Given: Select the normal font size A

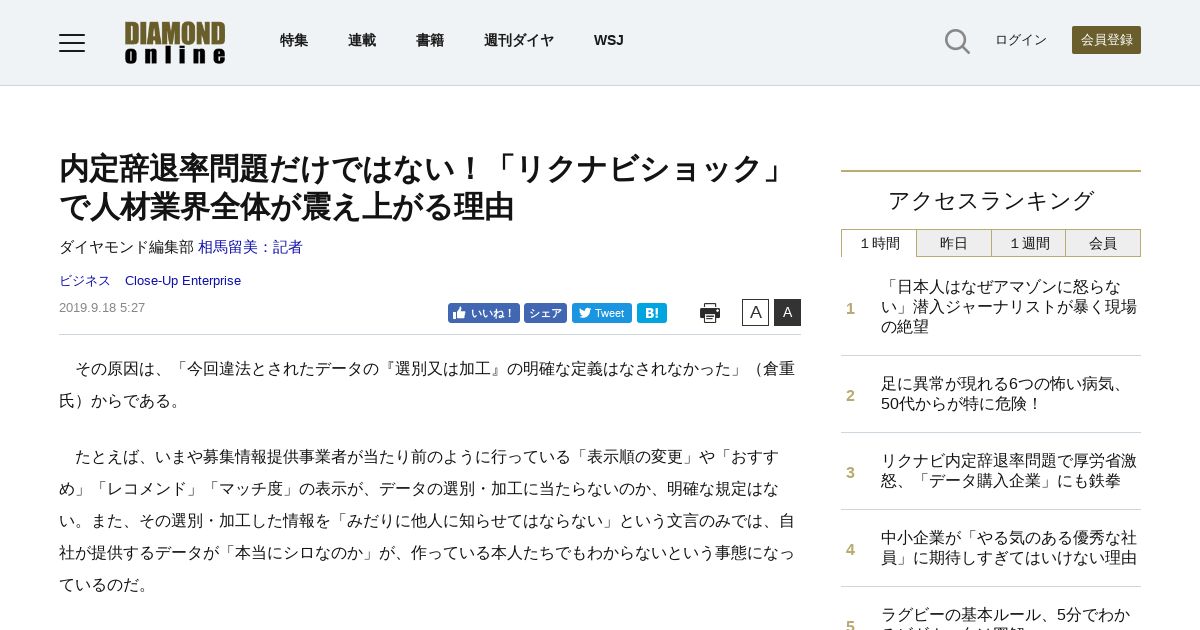Looking at the screenshot, I should pos(755,312).
